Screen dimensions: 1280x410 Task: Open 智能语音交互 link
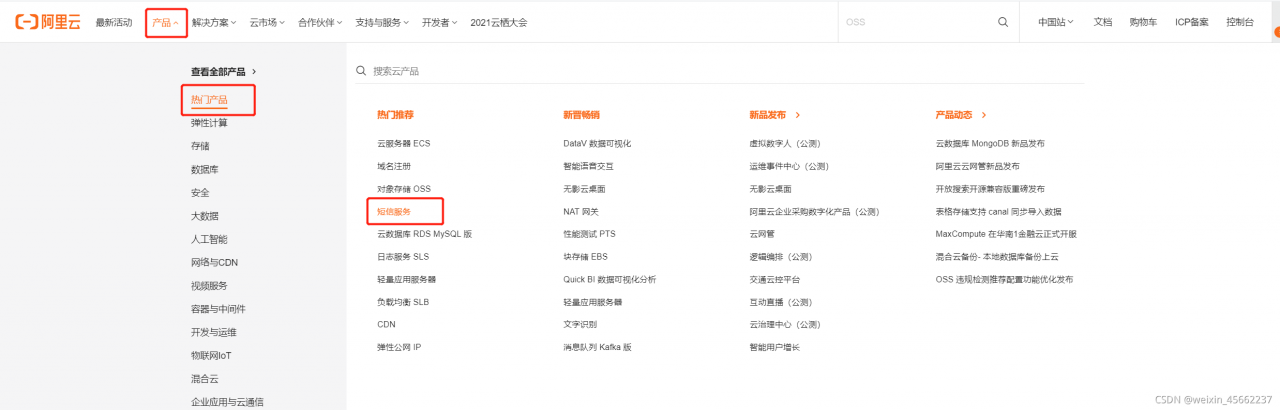click(x=588, y=166)
